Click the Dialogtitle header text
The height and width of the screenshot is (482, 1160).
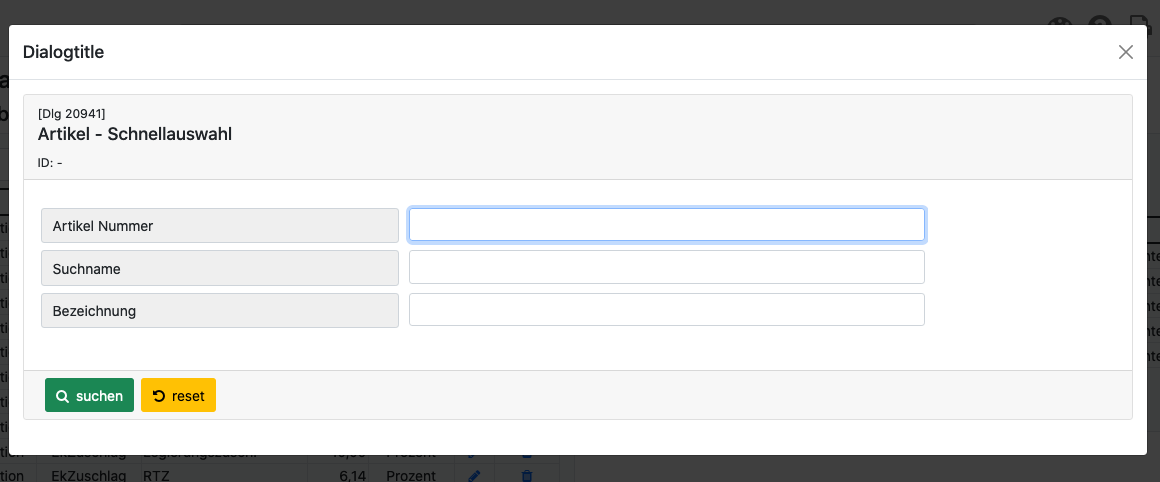coord(63,52)
